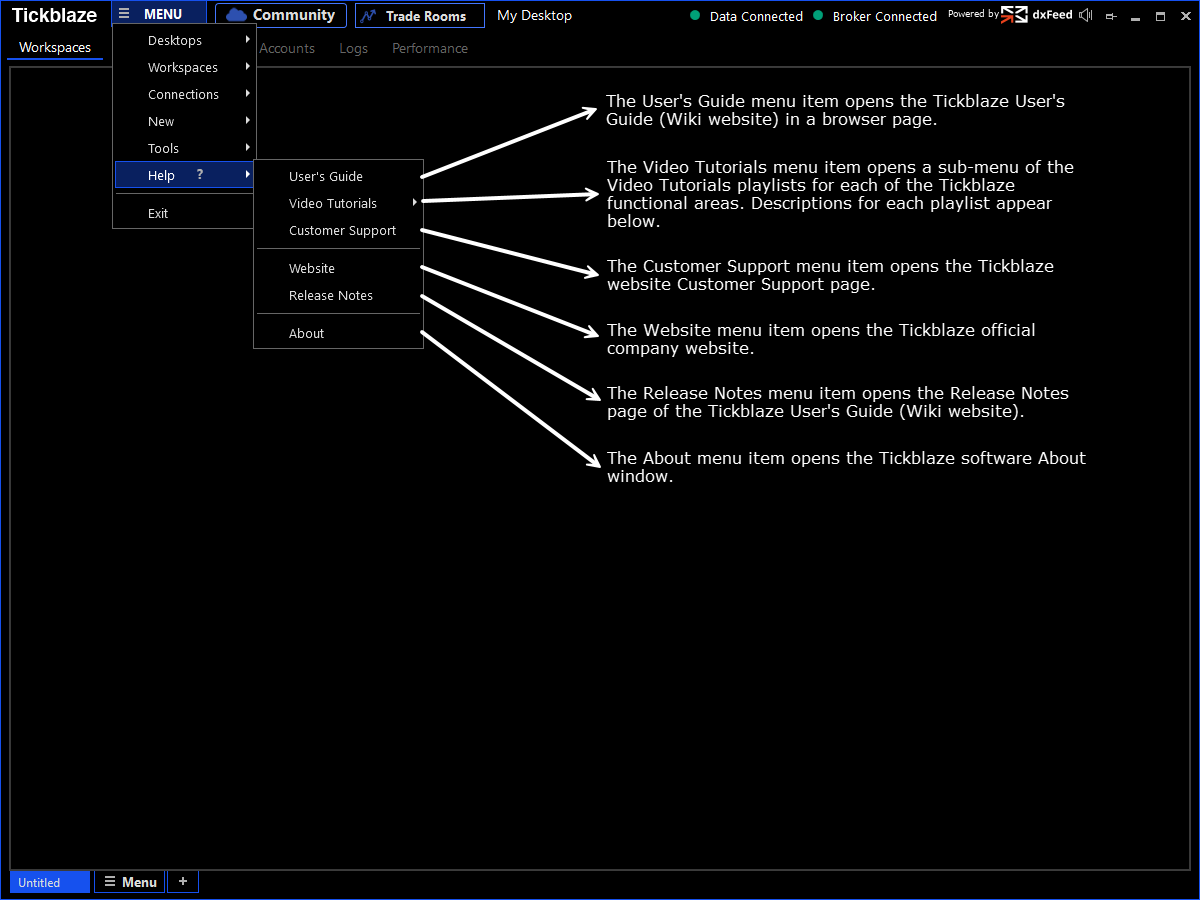Open the Trade Rooms button
The height and width of the screenshot is (900, 1200).
420,16
